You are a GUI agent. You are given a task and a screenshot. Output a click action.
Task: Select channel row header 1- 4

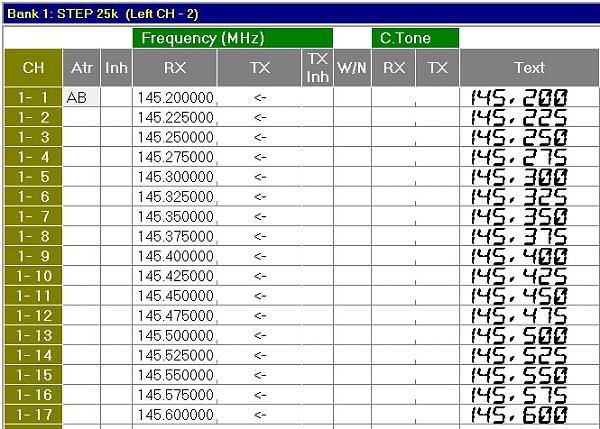tap(33, 157)
